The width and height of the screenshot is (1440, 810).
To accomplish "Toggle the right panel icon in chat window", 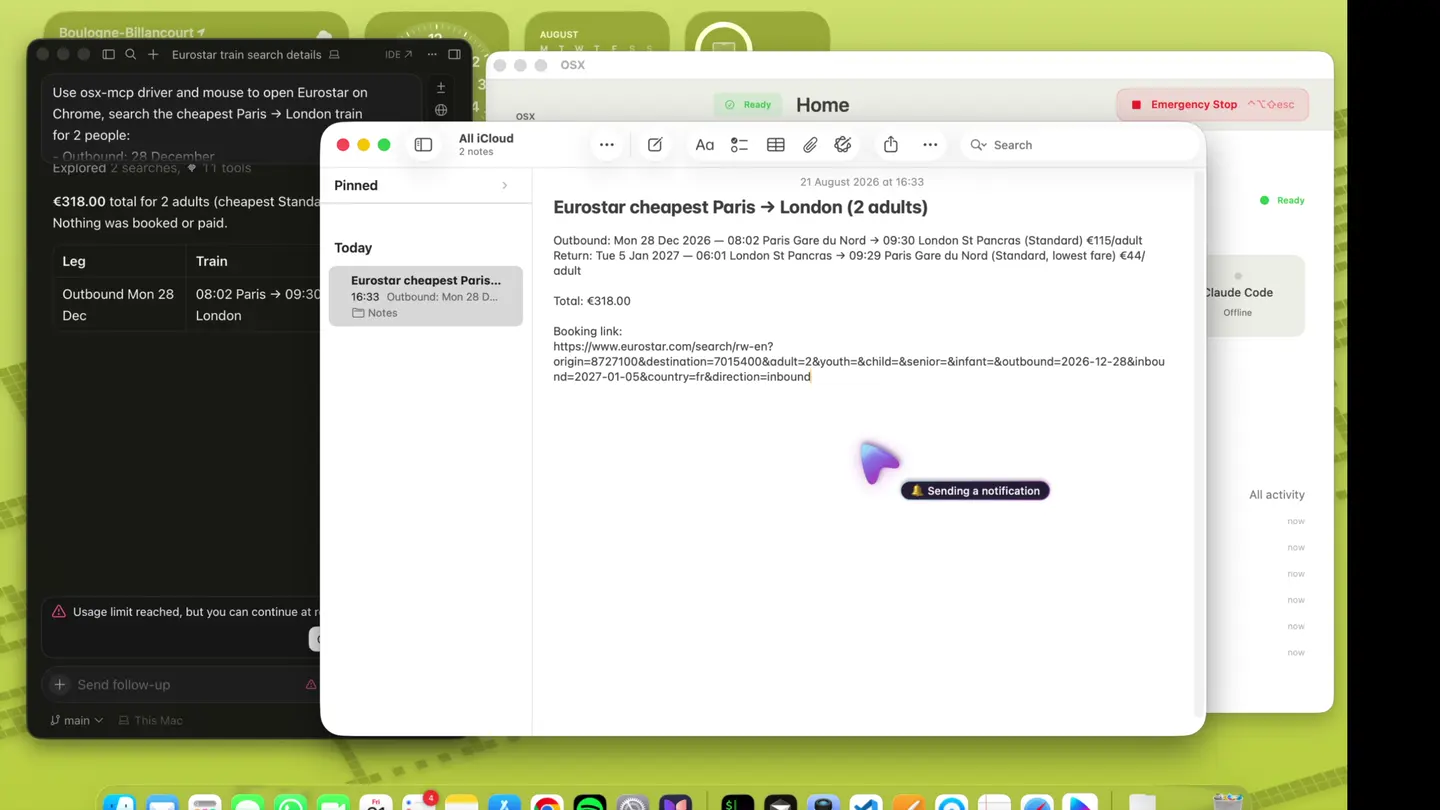I will 454,55.
